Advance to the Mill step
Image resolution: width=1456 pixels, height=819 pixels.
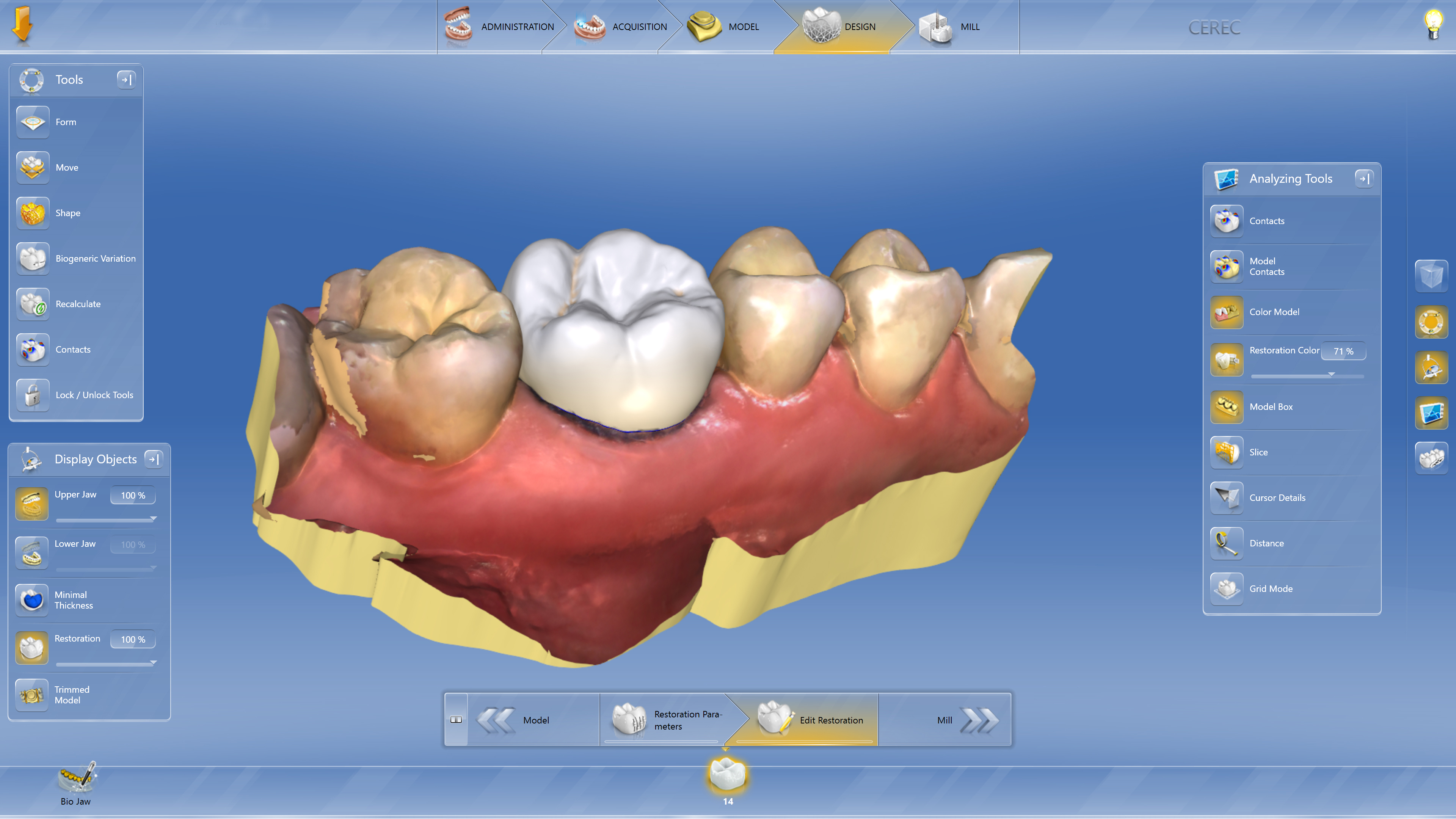[x=945, y=720]
